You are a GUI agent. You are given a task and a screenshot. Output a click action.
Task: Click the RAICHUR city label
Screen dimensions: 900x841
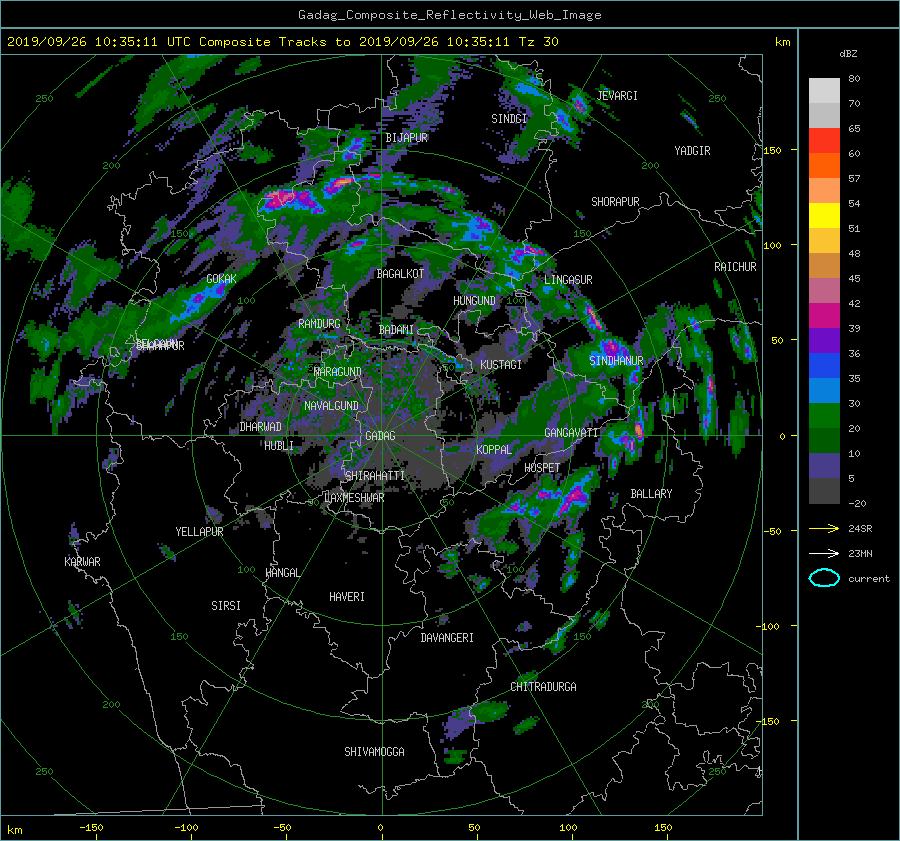(x=735, y=267)
